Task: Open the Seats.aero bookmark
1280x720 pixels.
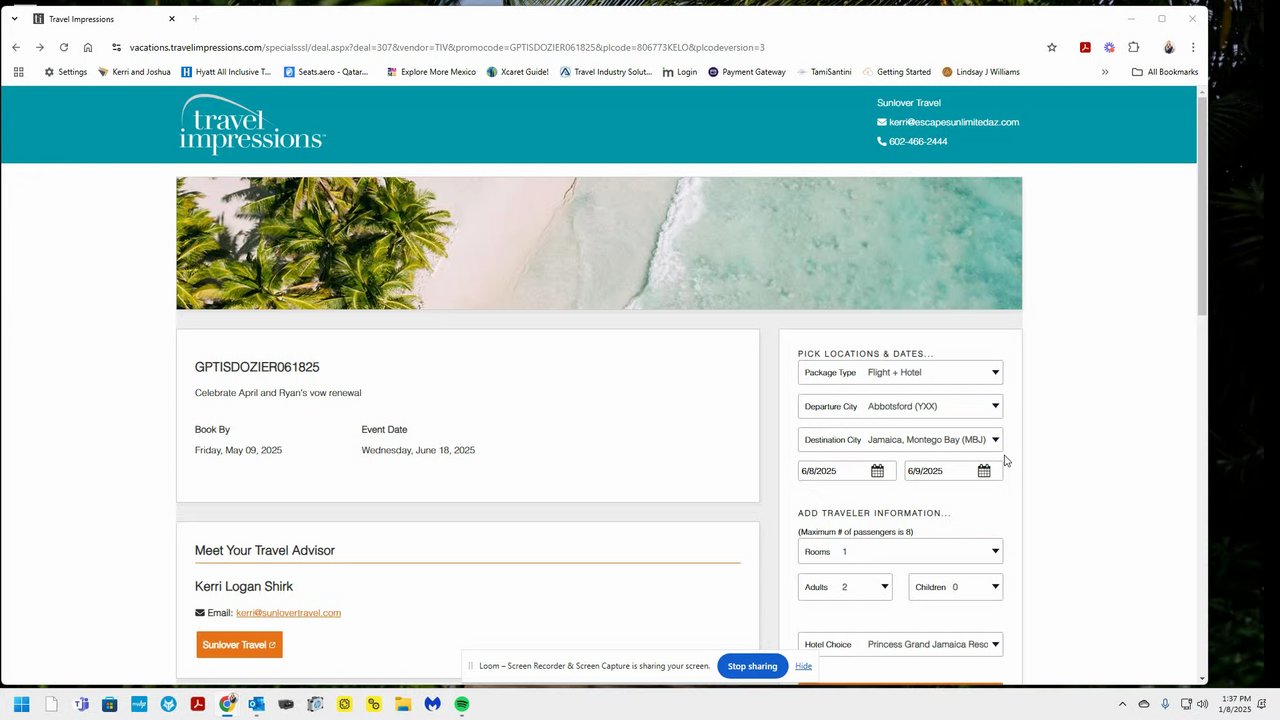Action: 326,72
